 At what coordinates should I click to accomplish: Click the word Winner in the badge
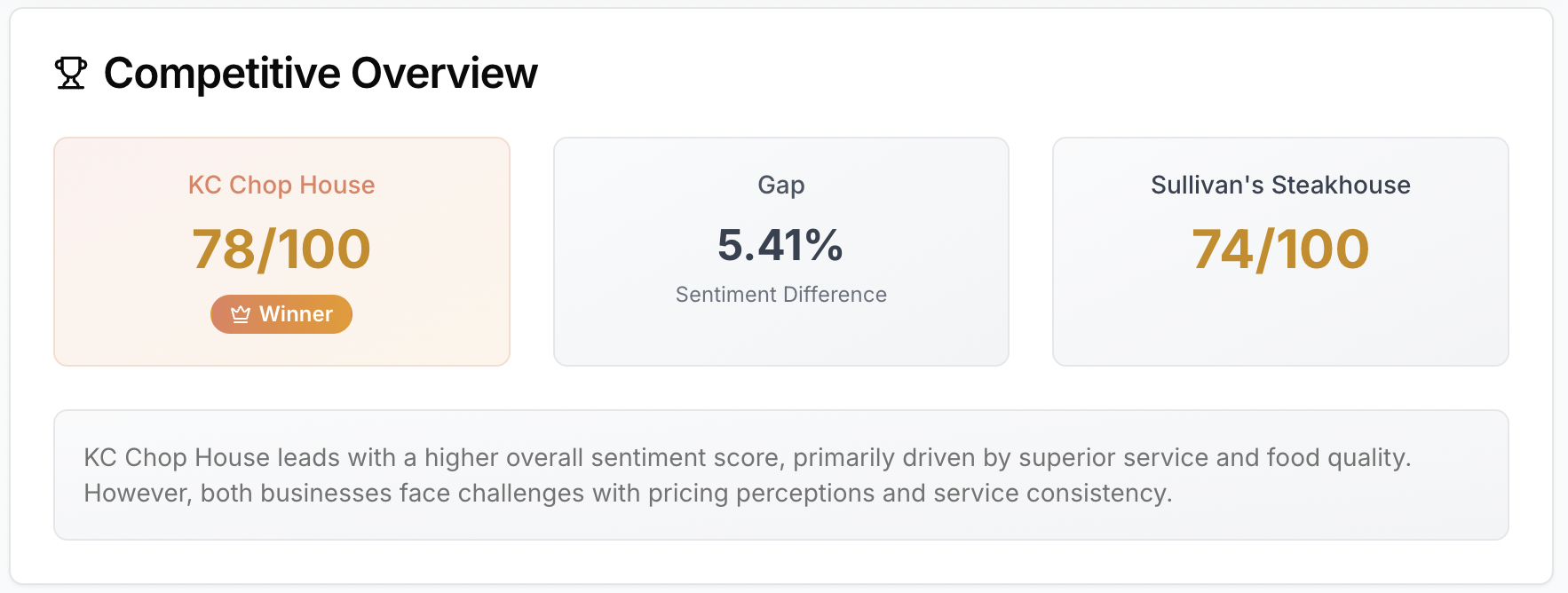click(296, 314)
